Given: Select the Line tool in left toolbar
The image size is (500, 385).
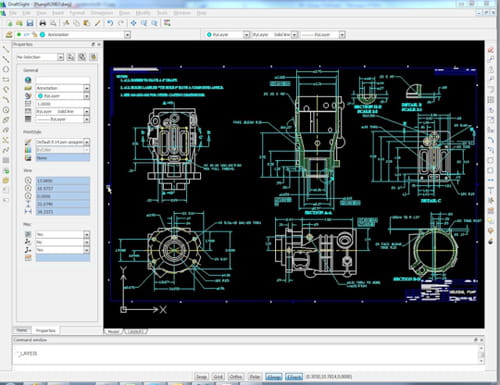Looking at the screenshot, I should coord(6,49).
